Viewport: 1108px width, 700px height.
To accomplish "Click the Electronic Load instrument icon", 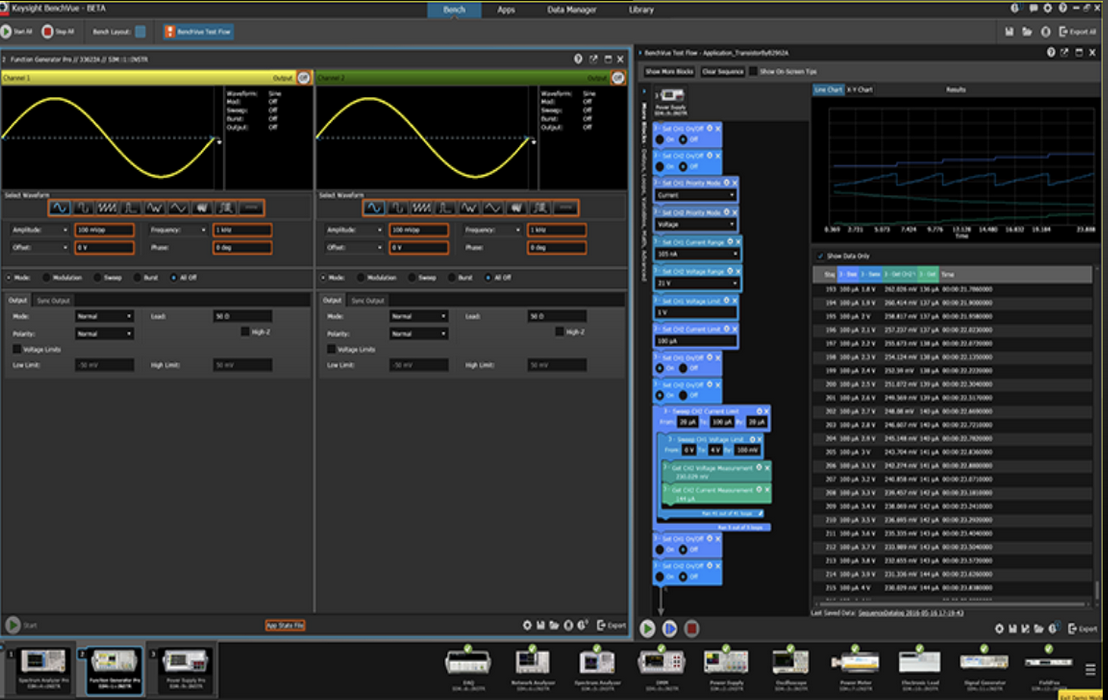I will click(918, 660).
